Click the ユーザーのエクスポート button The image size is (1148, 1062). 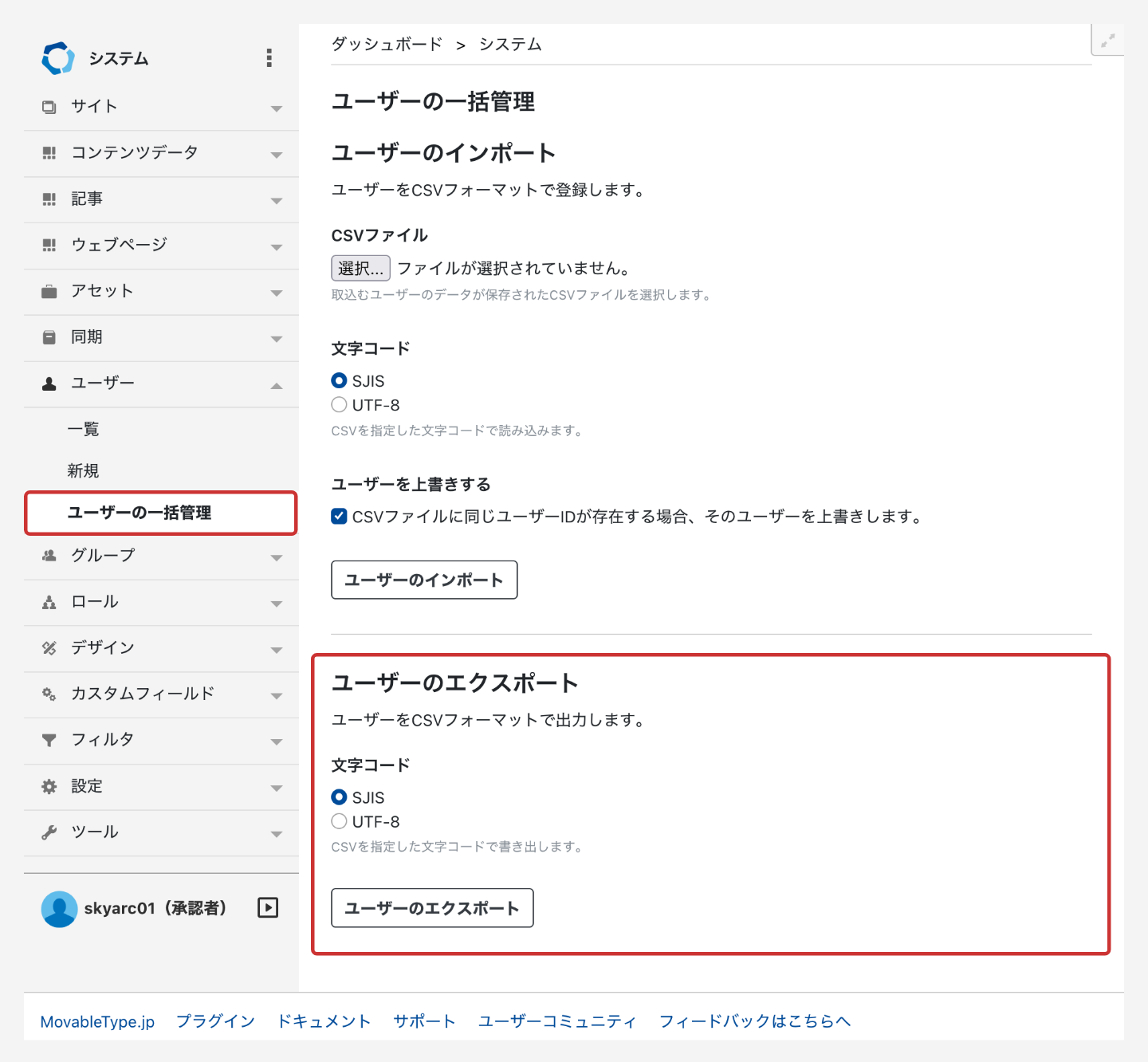tap(432, 908)
